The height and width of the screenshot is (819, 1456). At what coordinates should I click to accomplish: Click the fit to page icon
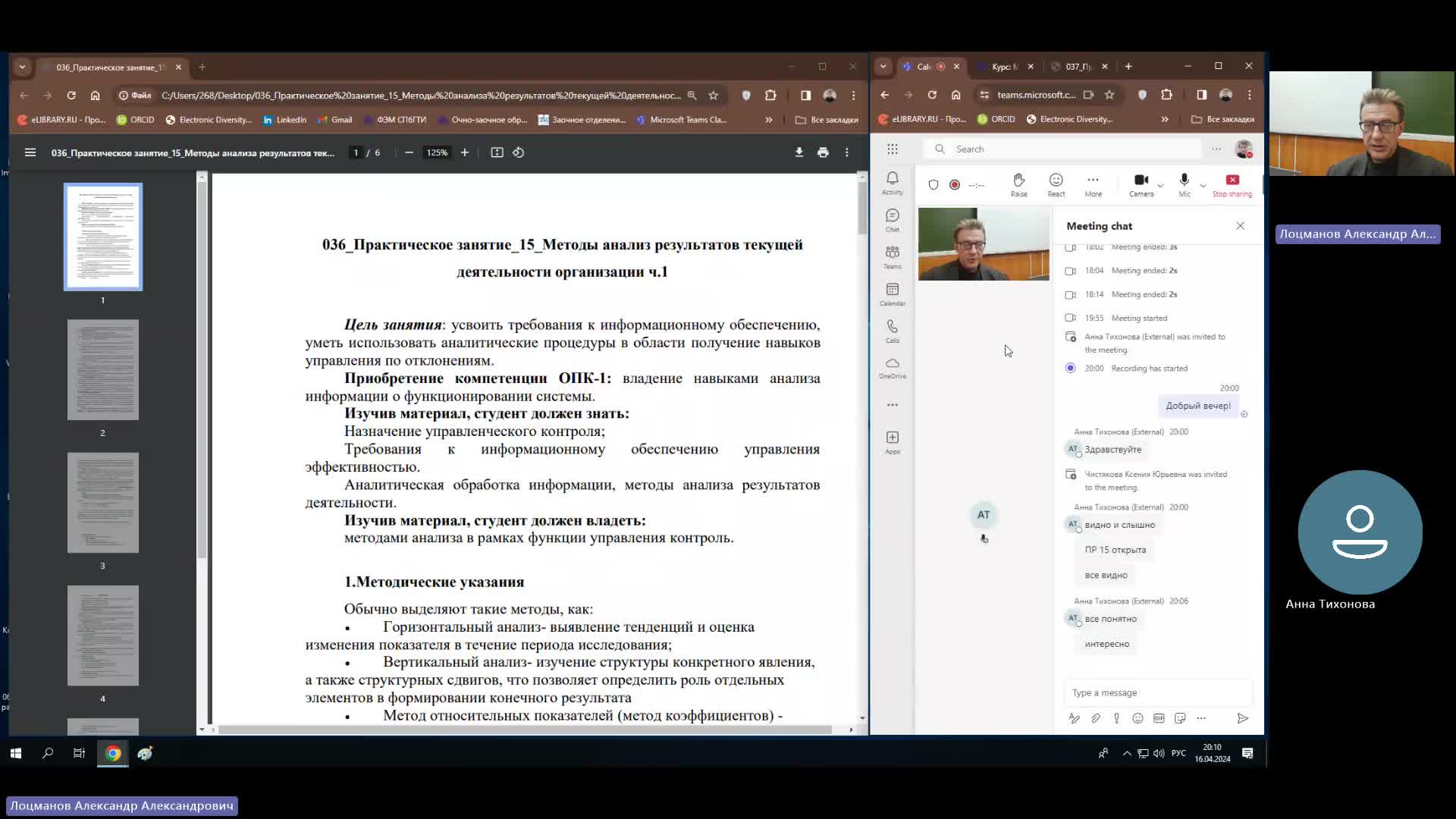coord(497,152)
